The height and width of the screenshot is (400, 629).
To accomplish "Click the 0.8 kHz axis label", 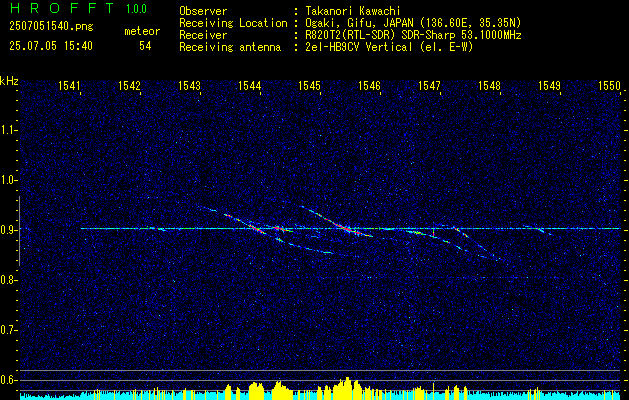I will [x=8, y=280].
